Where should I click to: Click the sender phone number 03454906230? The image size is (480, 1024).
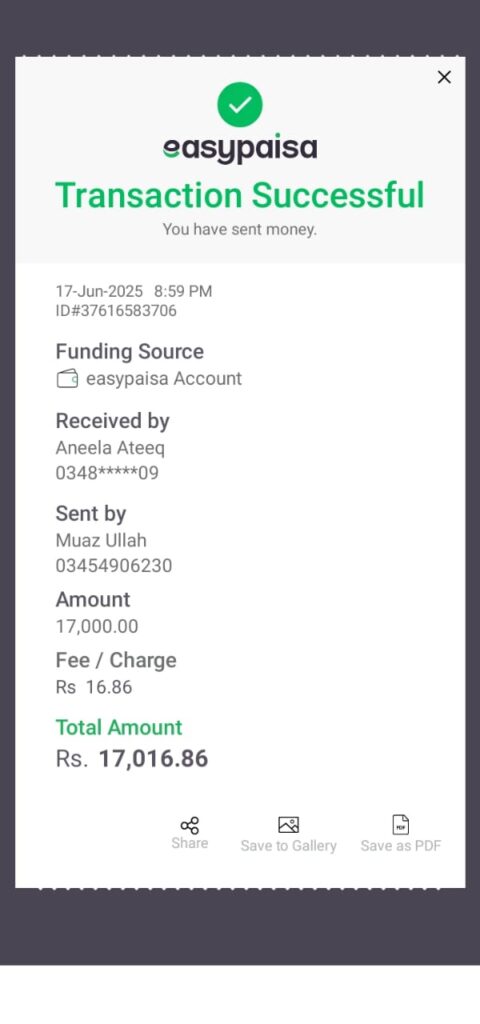pyautogui.click(x=114, y=566)
